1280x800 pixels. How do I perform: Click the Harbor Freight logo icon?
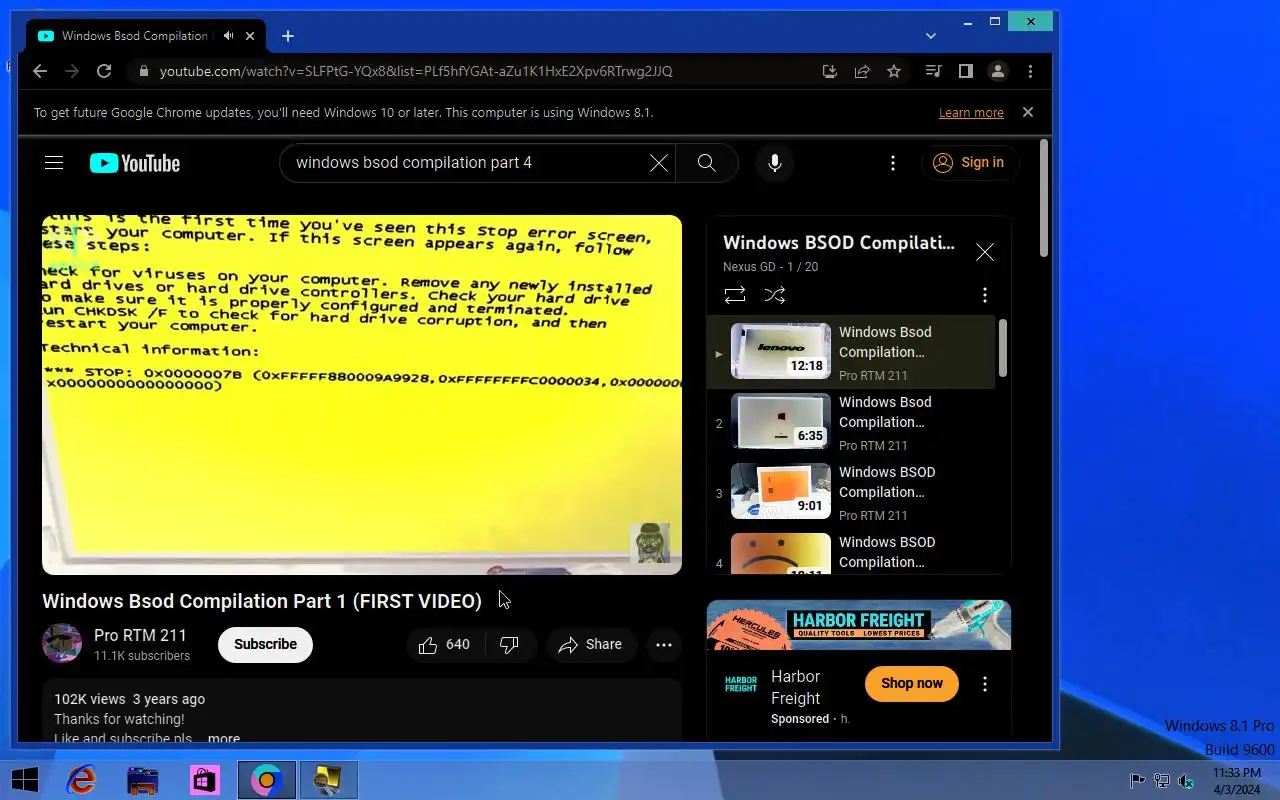click(x=741, y=684)
